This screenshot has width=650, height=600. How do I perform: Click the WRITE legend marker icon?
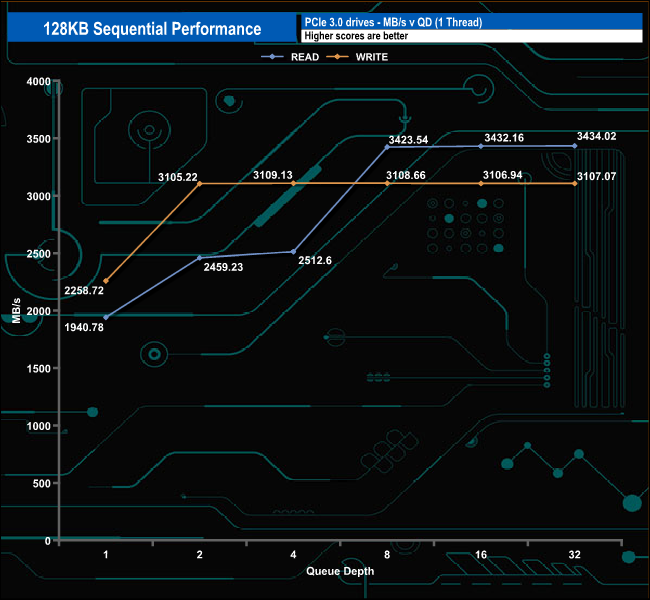(337, 57)
